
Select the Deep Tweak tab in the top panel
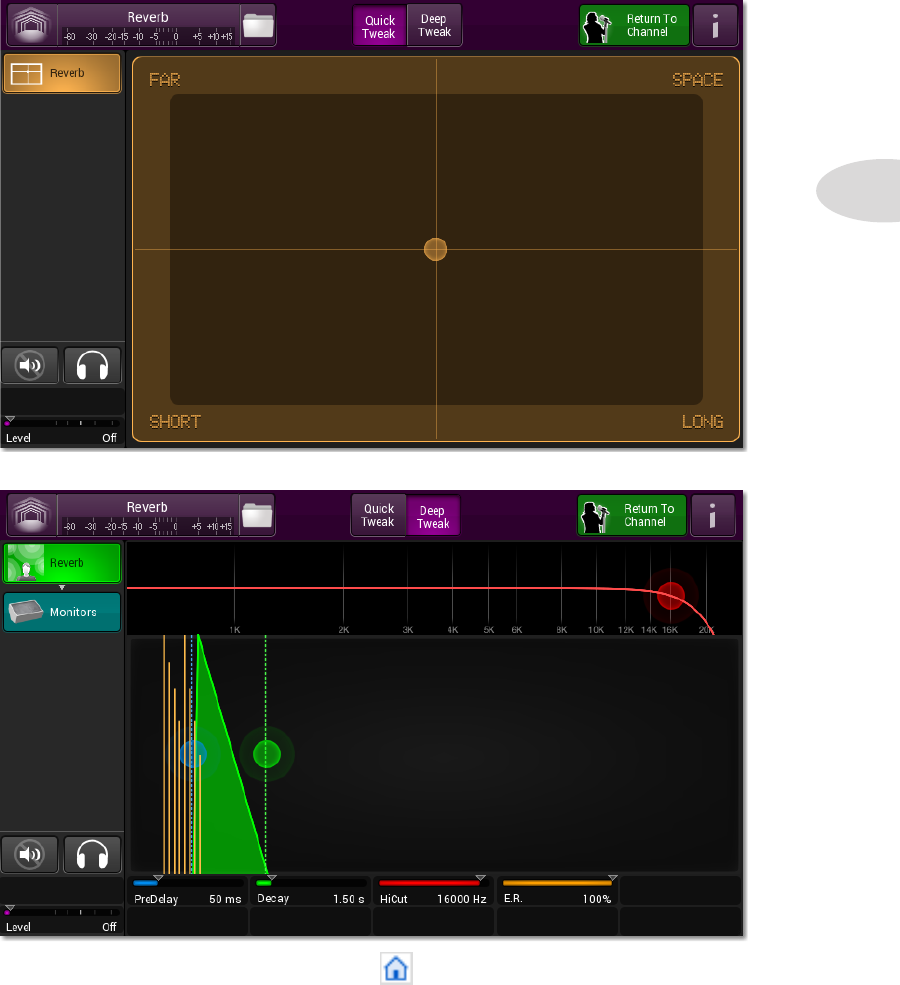point(435,26)
